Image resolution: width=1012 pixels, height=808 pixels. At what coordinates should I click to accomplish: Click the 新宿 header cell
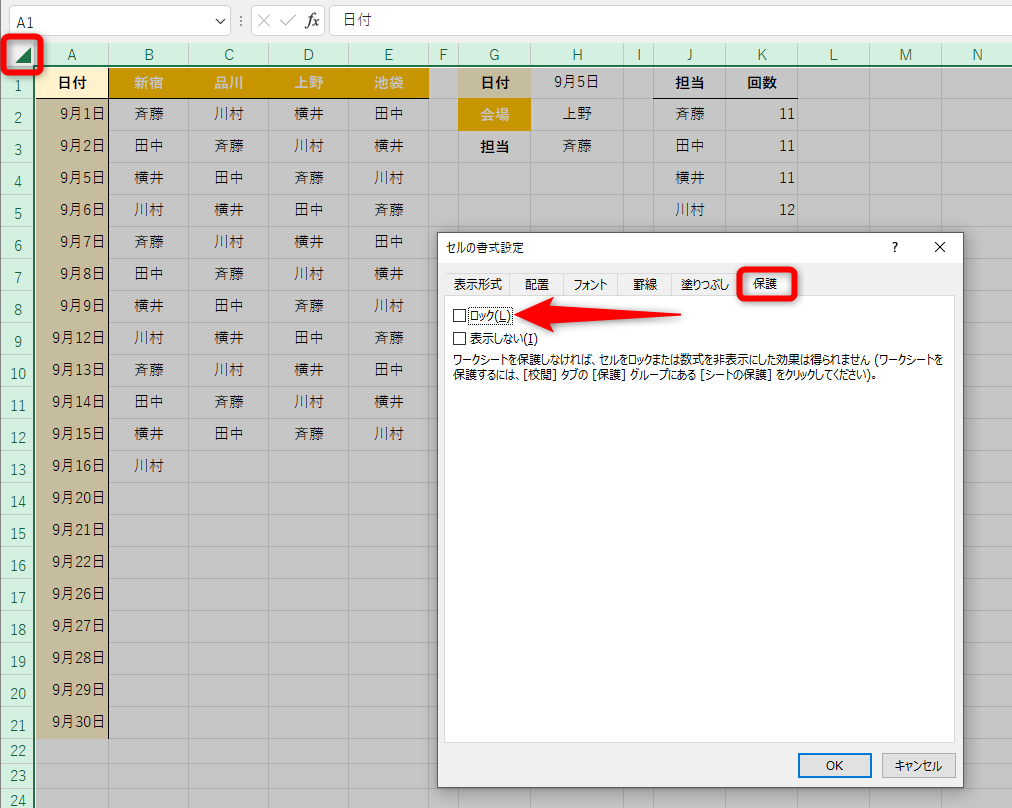tap(148, 83)
